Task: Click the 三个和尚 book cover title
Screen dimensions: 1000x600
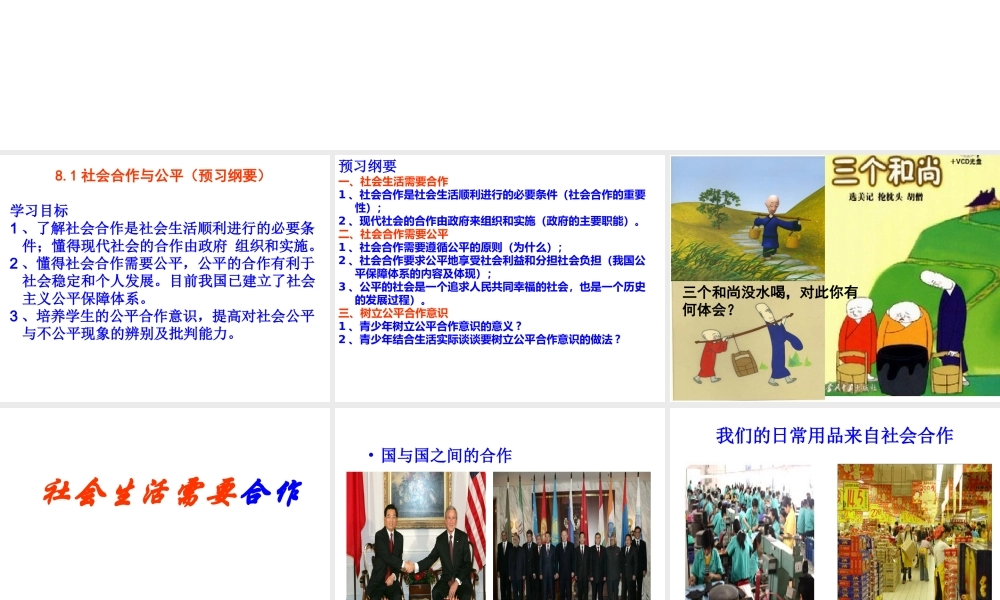Action: [x=886, y=172]
